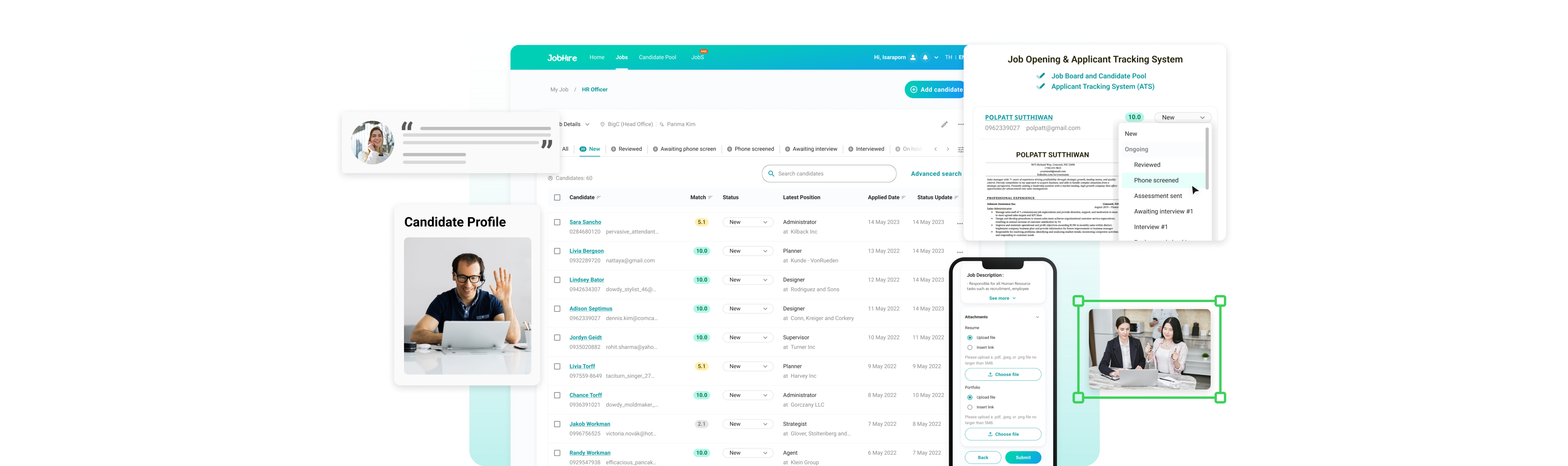
Task: Click the status list scrollbar
Action: 1206,158
